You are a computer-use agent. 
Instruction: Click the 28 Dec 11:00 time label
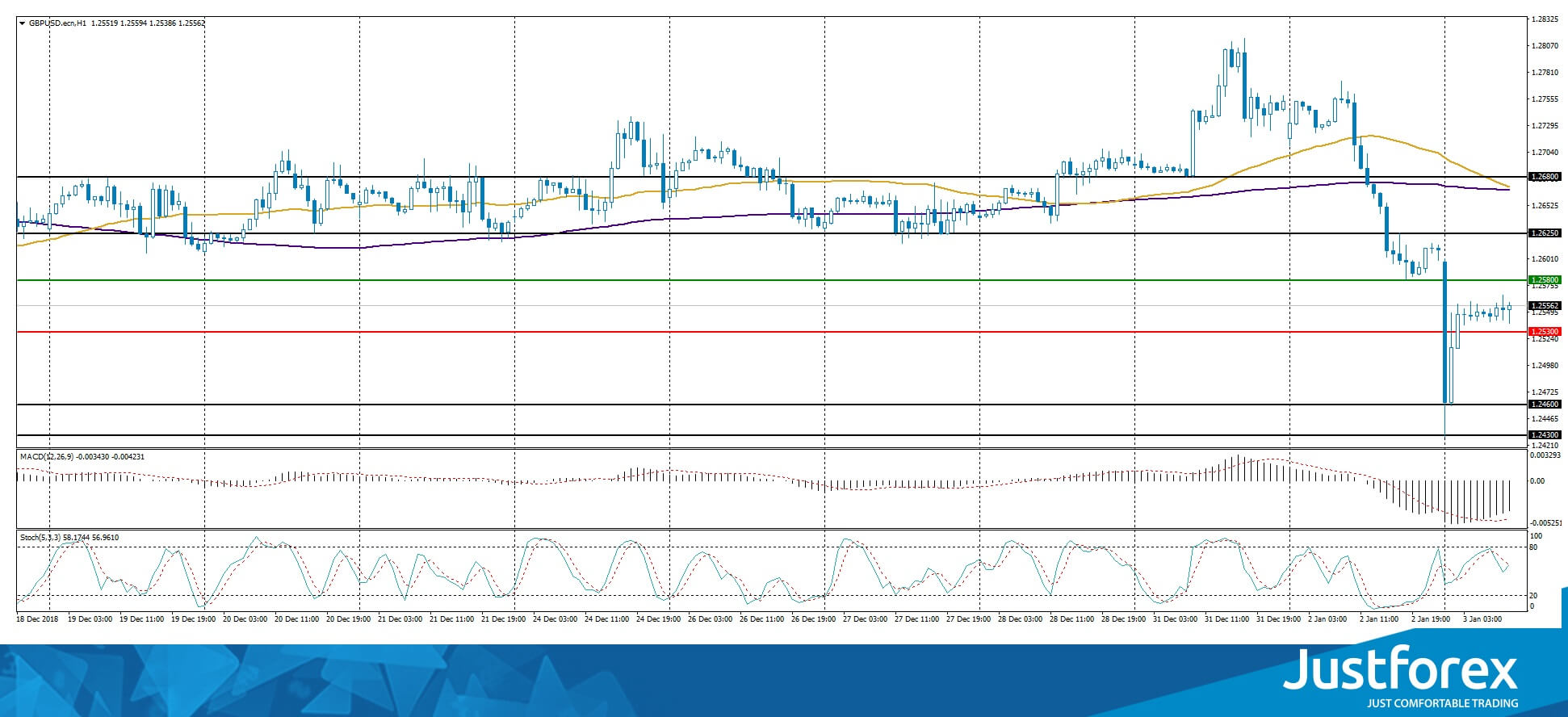pyautogui.click(x=1072, y=619)
